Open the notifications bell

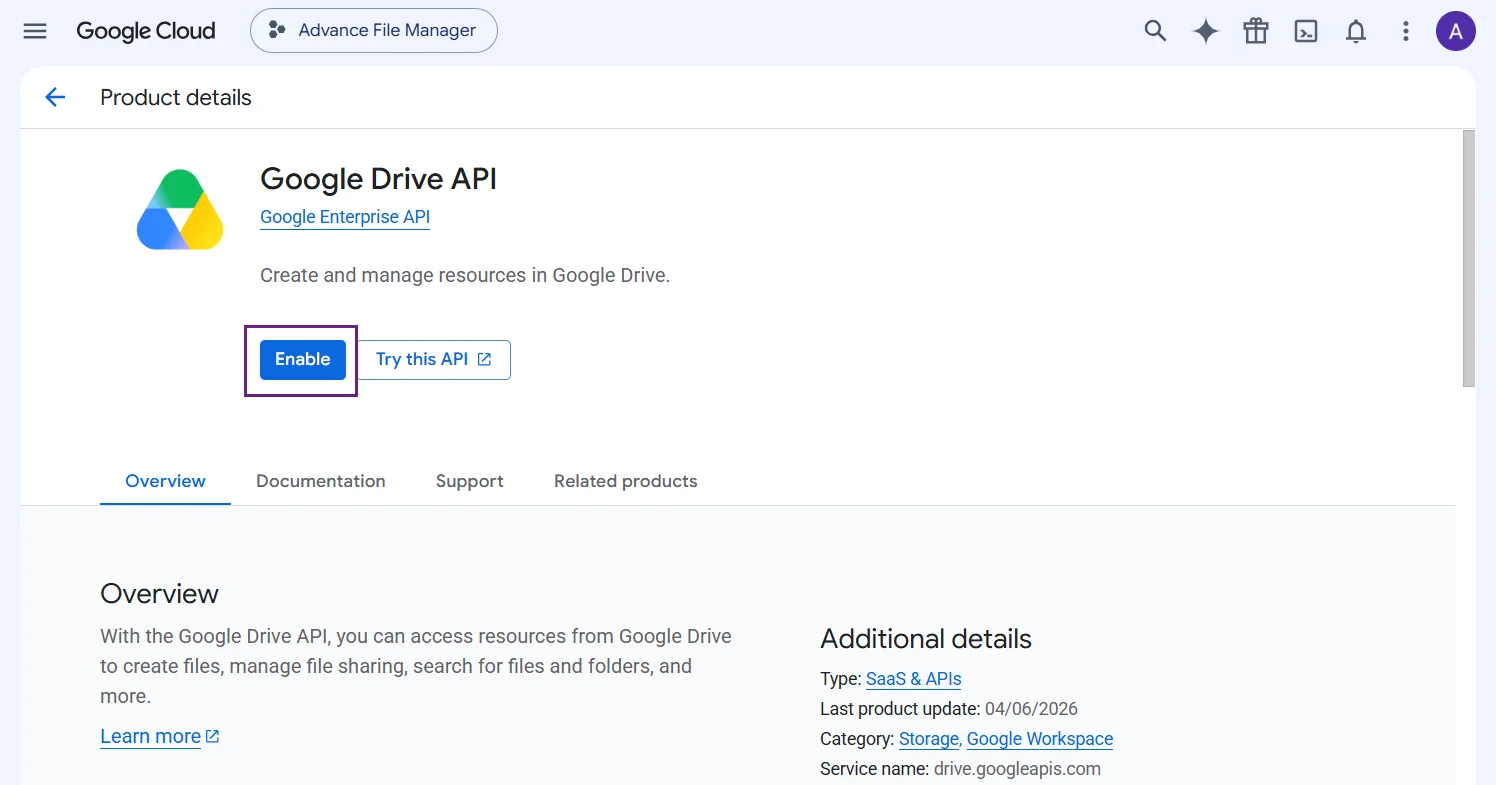(x=1356, y=31)
